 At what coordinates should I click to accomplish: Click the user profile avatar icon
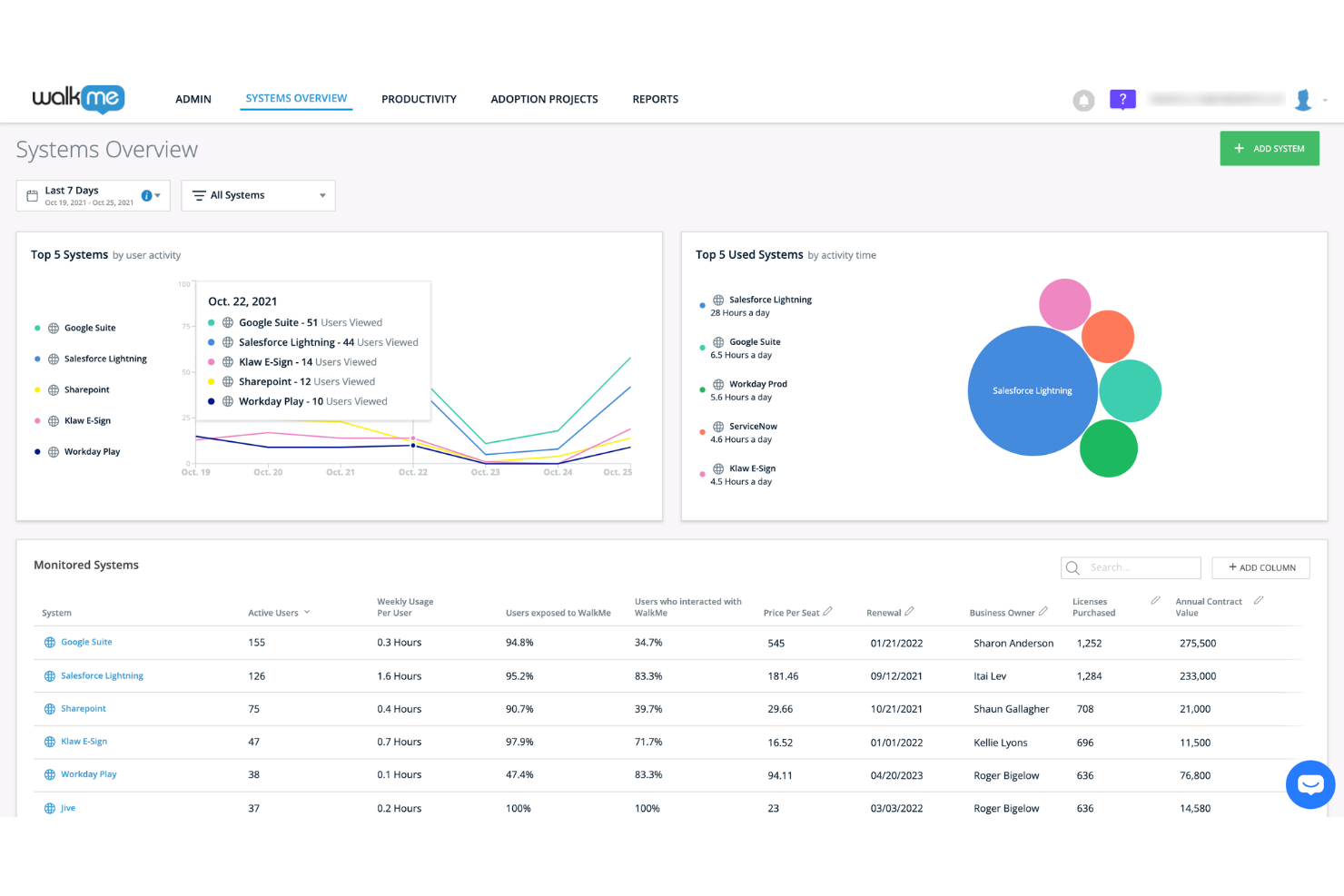click(x=1303, y=100)
